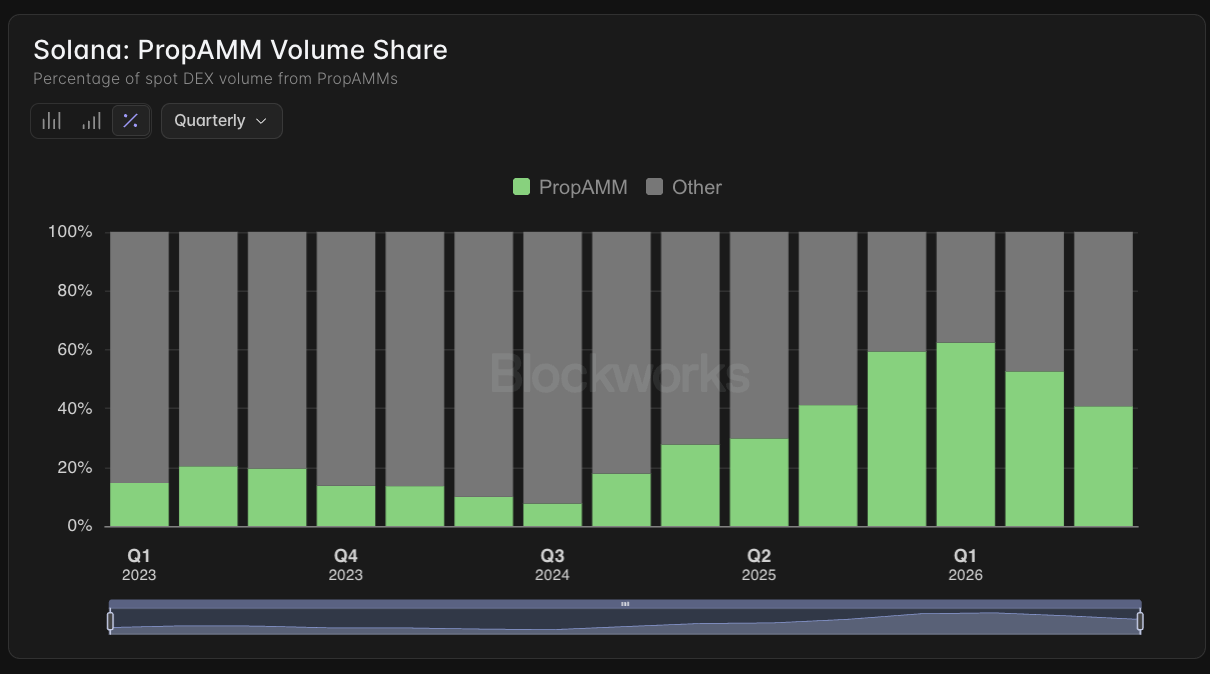Screen dimensions: 1210x674
Task: Click the 20% y-axis label
Action: [74, 468]
